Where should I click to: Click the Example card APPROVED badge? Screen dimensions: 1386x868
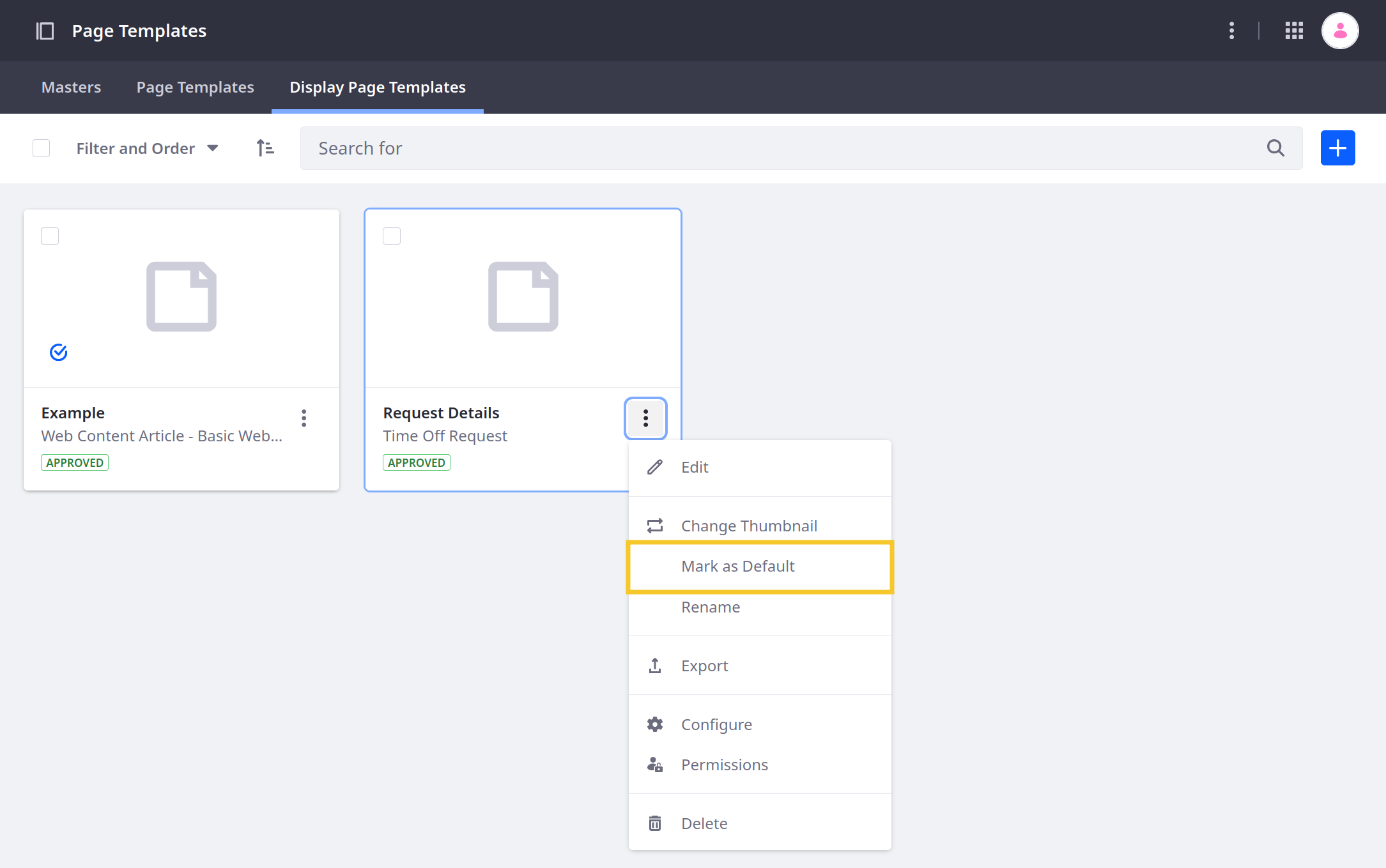[75, 462]
